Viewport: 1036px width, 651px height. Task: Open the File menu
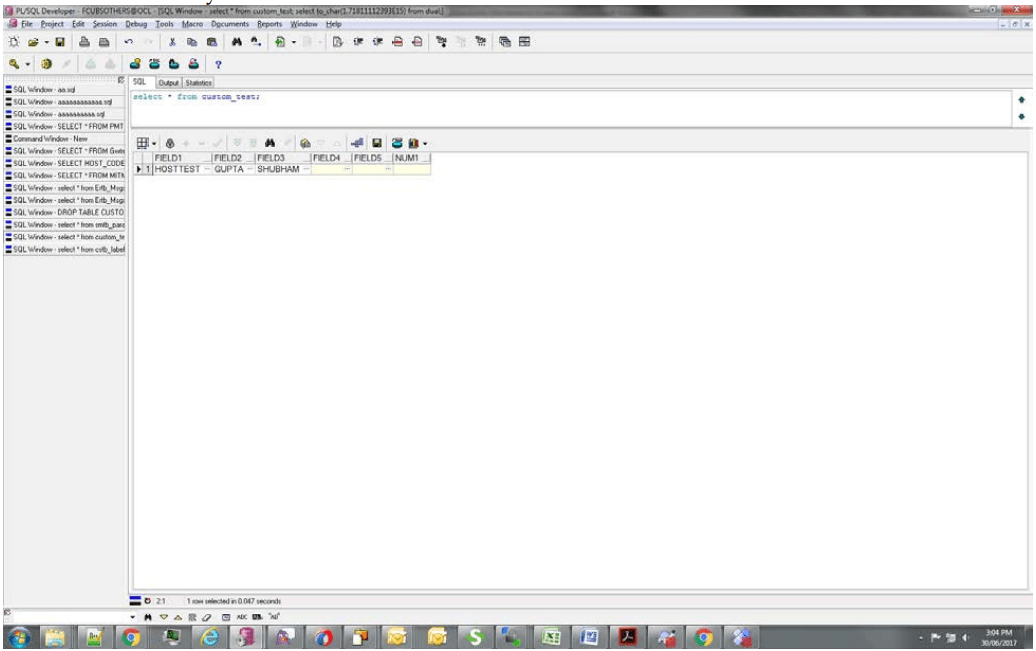tap(26, 24)
